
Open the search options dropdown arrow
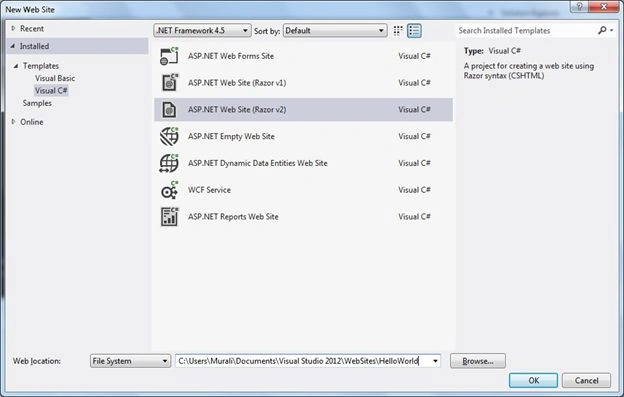point(612,30)
